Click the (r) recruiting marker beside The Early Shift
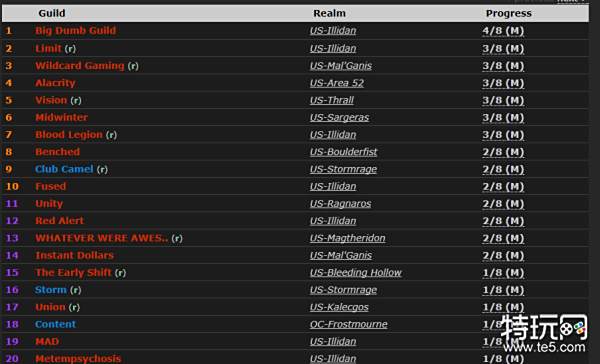 [120, 273]
